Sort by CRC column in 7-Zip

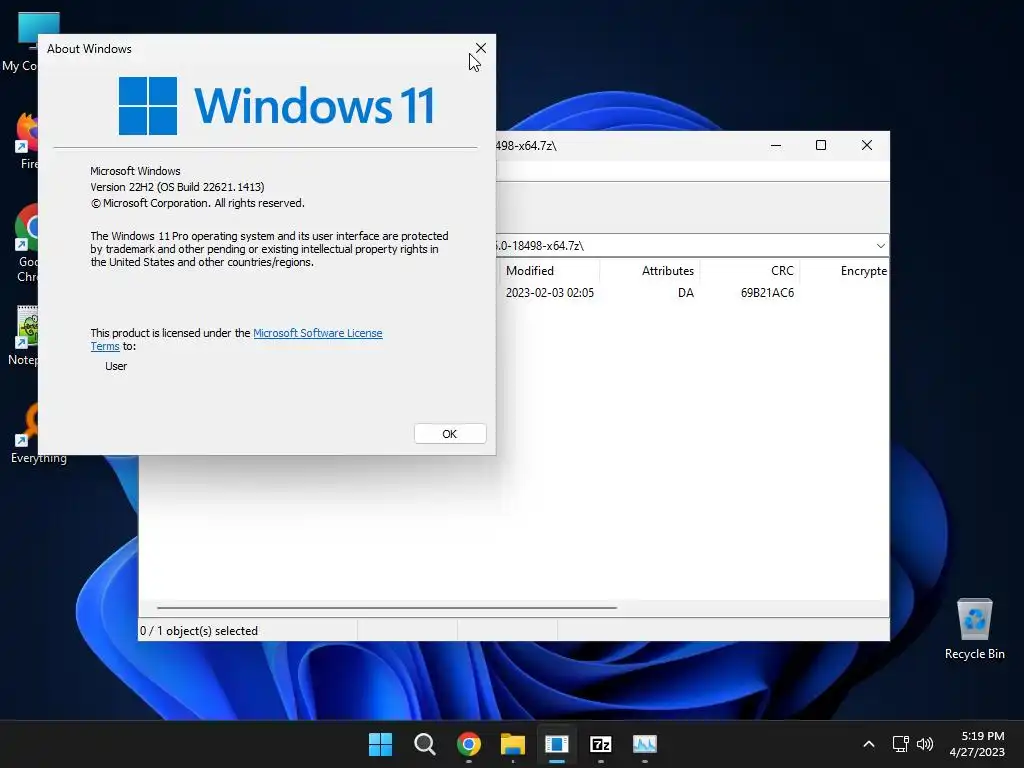coord(750,270)
